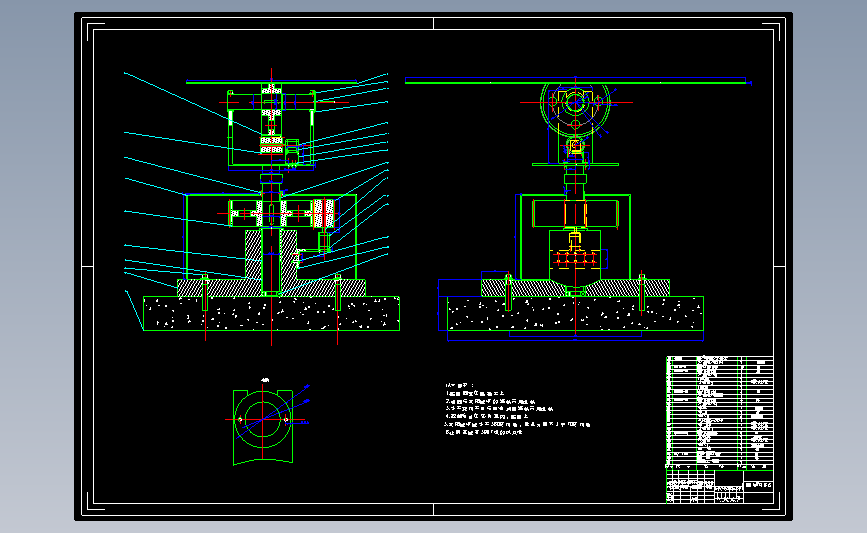Screen dimensions: 867x533
Task: Select the speckled concrete foundation in left view
Action: 271,313
